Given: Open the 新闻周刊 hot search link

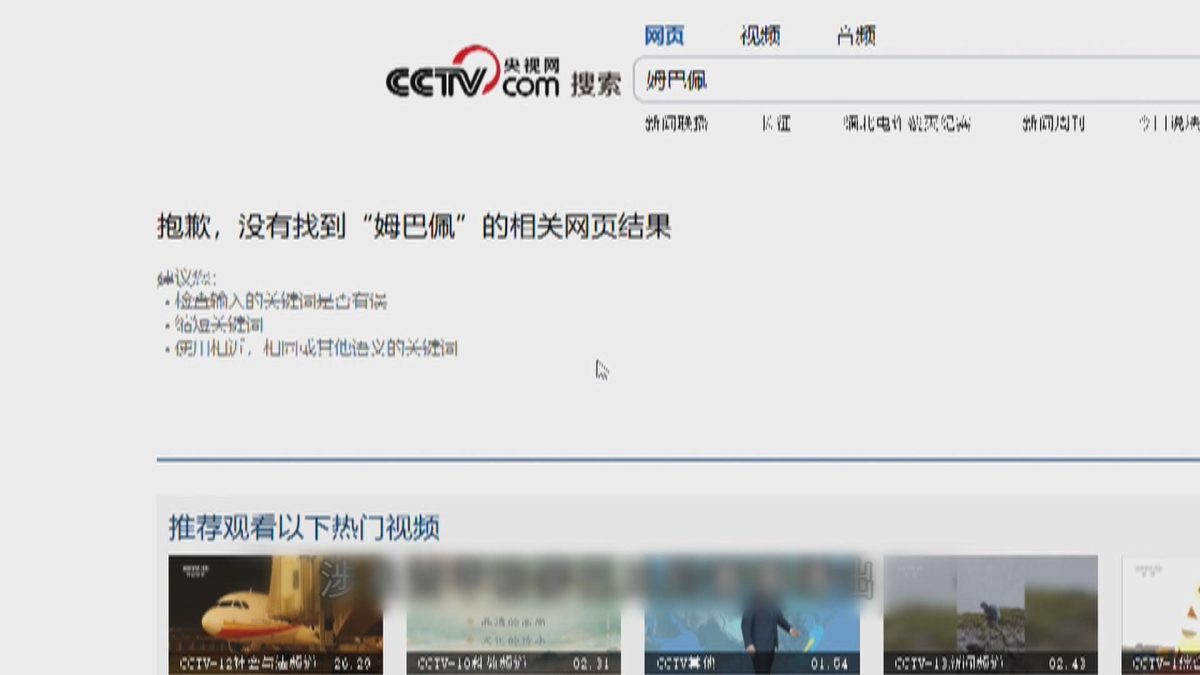Looking at the screenshot, I should [x=1053, y=124].
